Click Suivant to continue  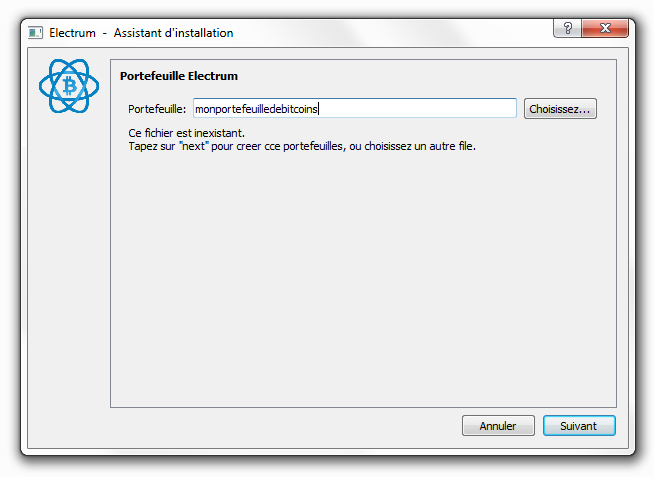(x=579, y=426)
